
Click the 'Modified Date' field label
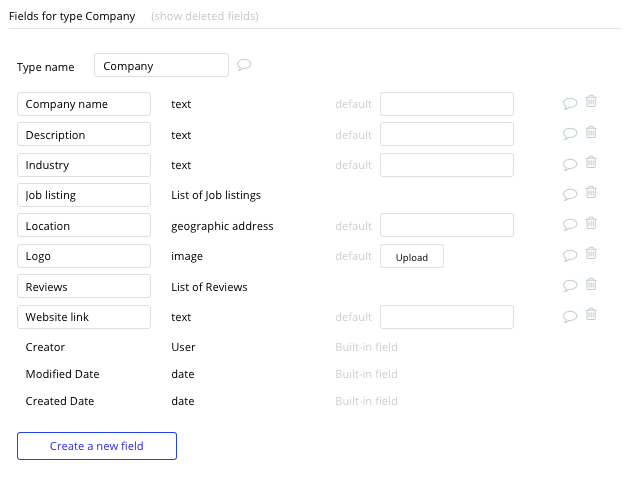pyautogui.click(x=62, y=374)
